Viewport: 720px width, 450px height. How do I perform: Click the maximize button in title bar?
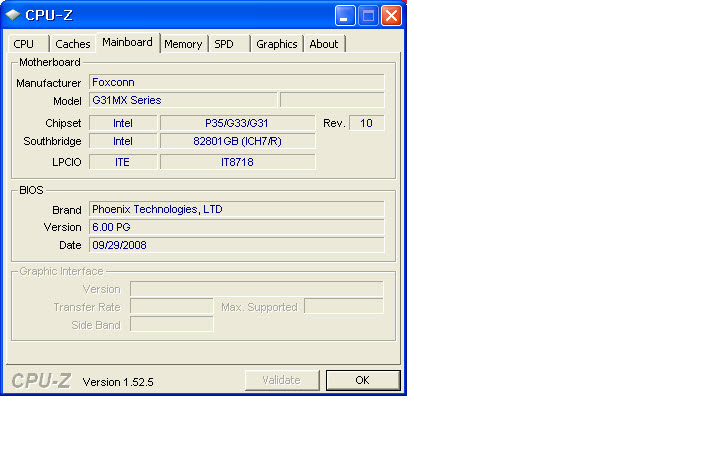point(368,16)
